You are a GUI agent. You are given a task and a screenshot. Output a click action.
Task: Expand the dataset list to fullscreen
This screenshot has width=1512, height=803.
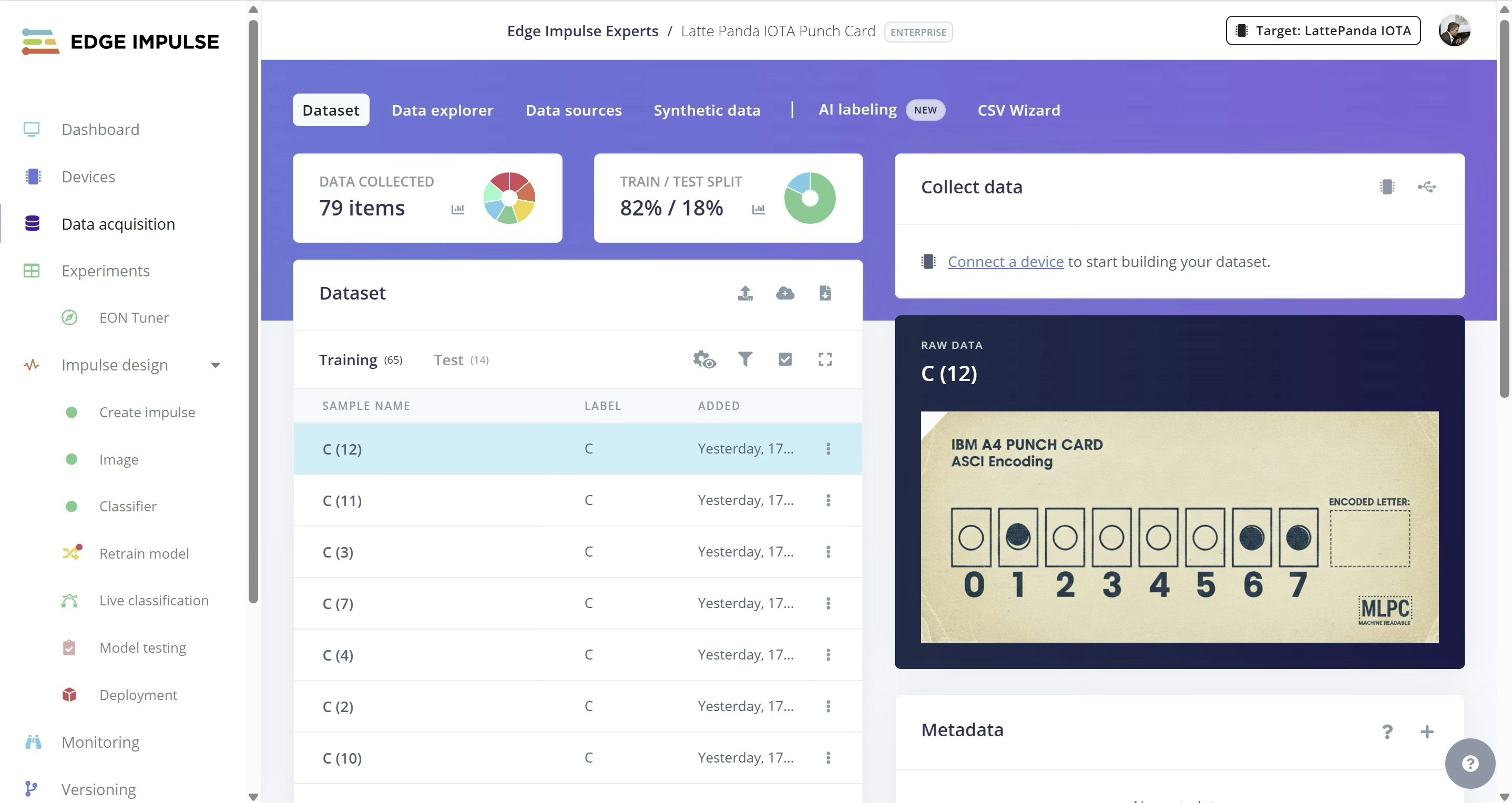[825, 359]
